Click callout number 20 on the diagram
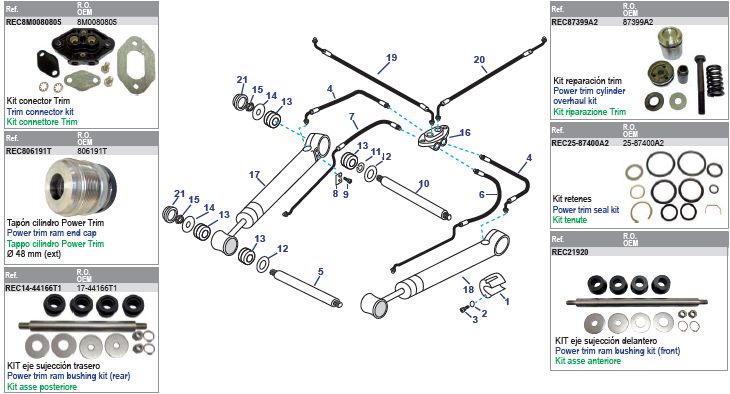The width and height of the screenshot is (730, 394). click(x=479, y=60)
